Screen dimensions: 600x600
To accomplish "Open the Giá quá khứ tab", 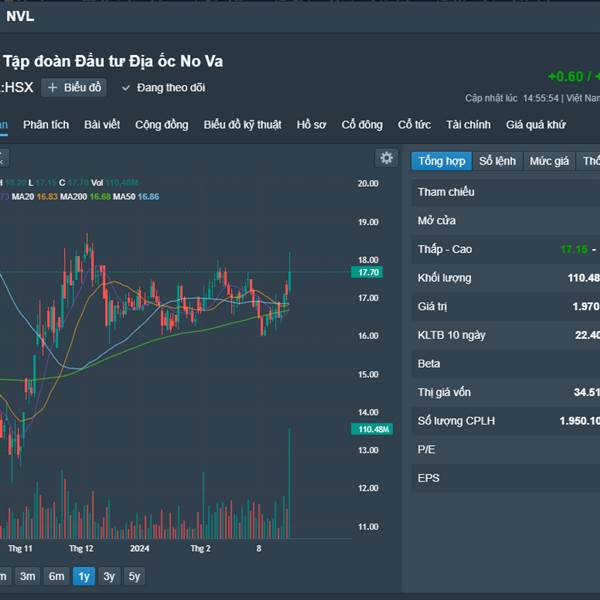I will pos(536,125).
